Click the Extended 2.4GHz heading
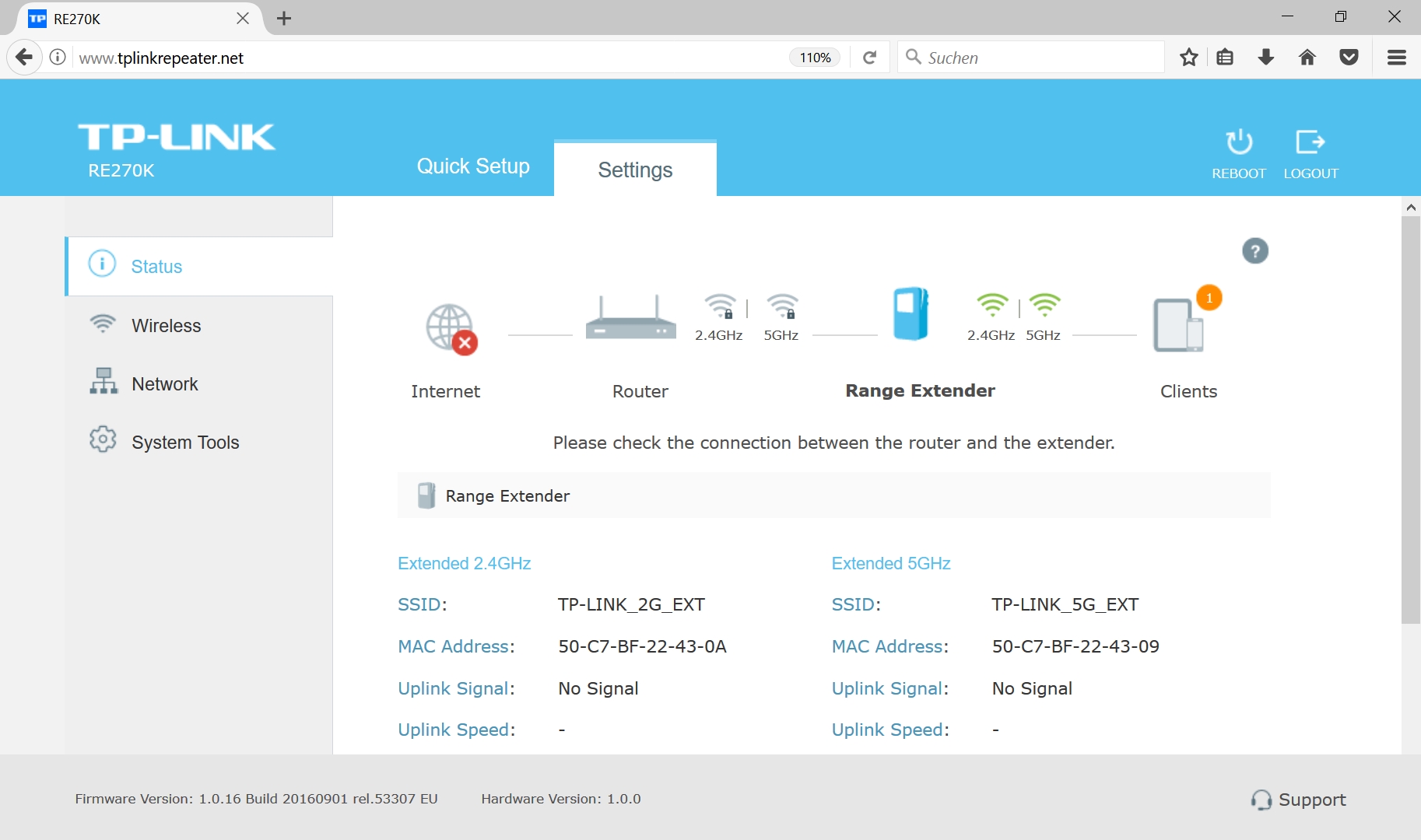 [464, 563]
